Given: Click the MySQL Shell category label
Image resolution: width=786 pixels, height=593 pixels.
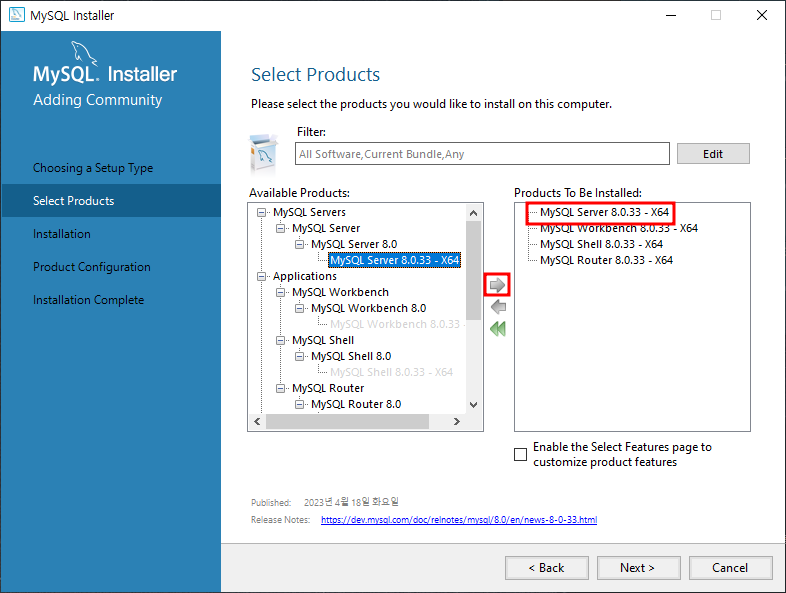Looking at the screenshot, I should tap(323, 340).
